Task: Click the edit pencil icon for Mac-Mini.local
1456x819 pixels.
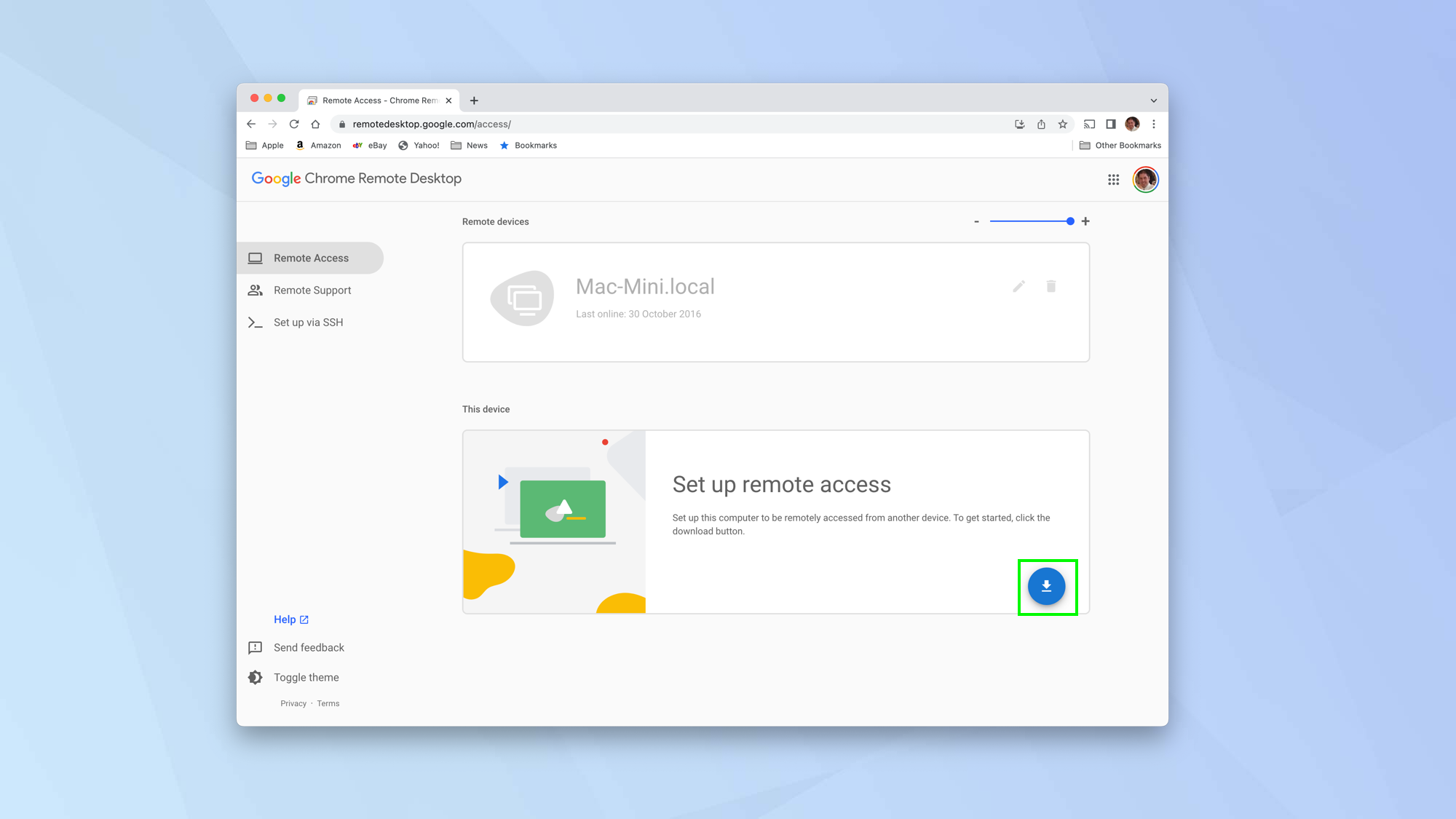Action: (x=1019, y=287)
